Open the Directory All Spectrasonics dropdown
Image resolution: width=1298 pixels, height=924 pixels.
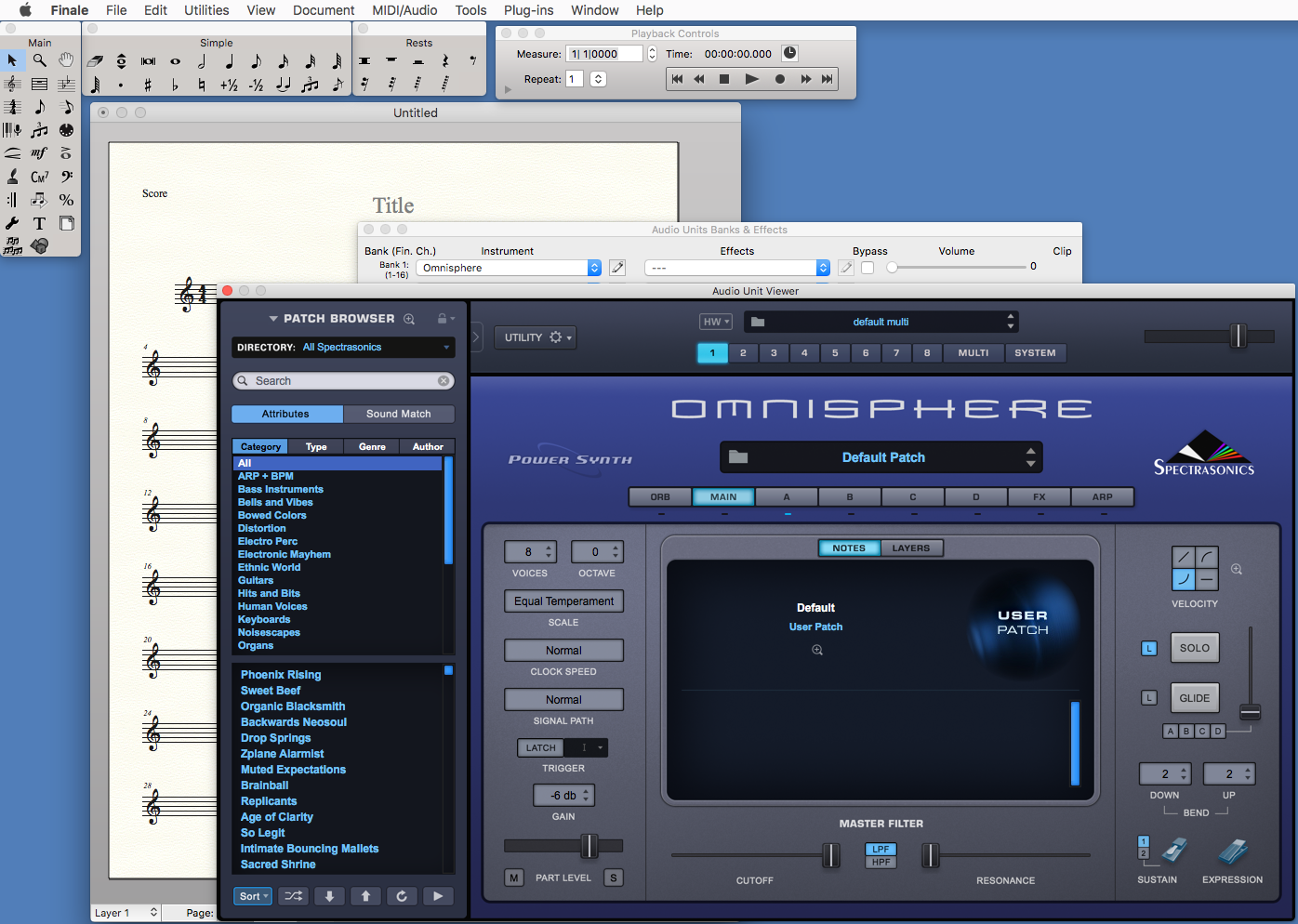point(343,348)
